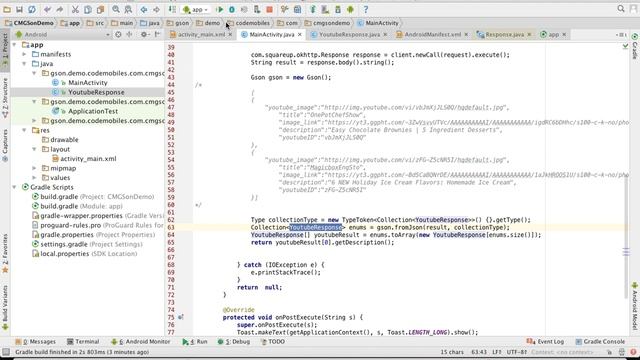Click the Cut scissors icon

click(75, 9)
